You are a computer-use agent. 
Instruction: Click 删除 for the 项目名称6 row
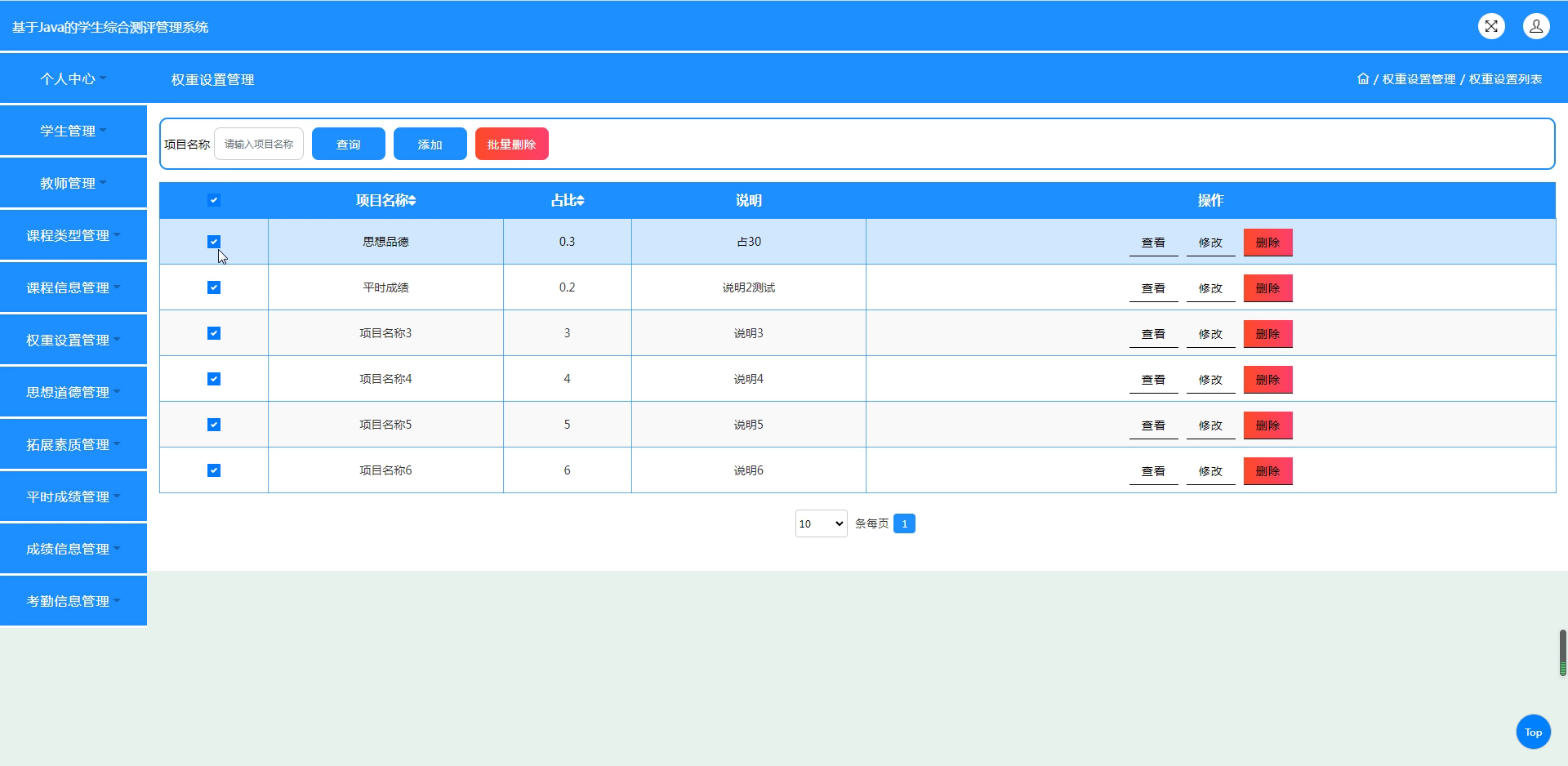point(1267,471)
